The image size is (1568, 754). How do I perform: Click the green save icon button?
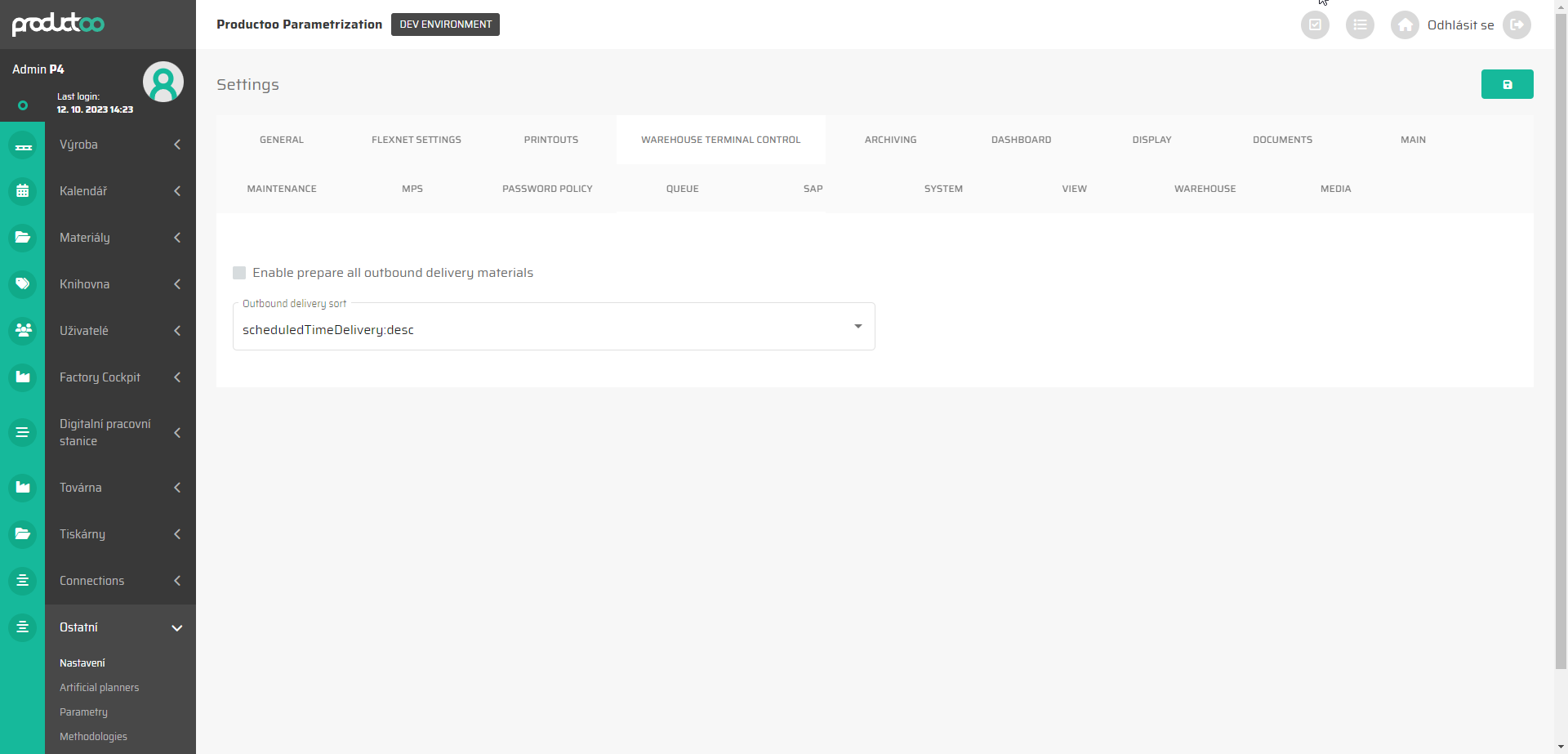(x=1507, y=84)
